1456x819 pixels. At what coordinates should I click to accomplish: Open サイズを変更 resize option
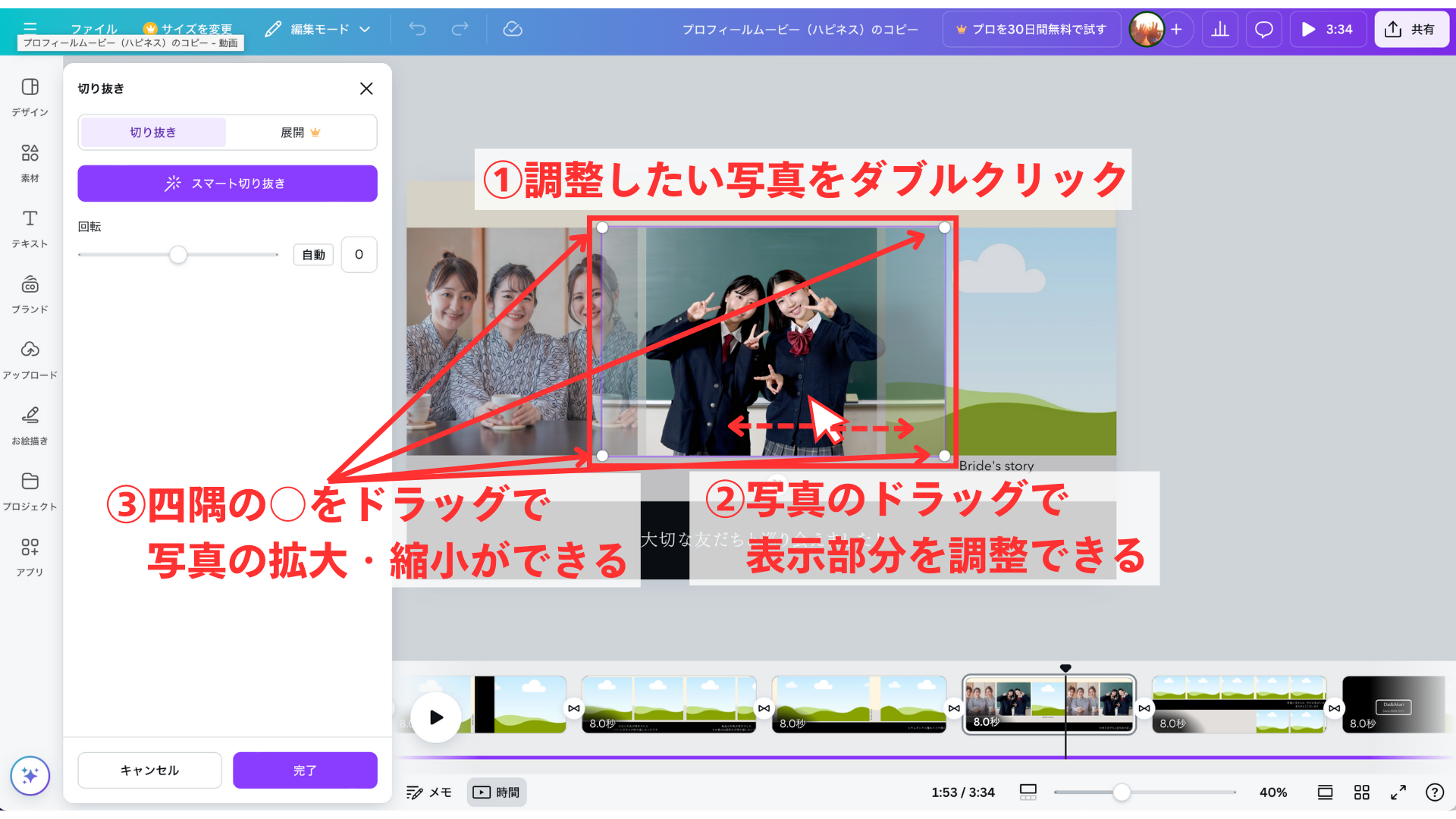(187, 29)
